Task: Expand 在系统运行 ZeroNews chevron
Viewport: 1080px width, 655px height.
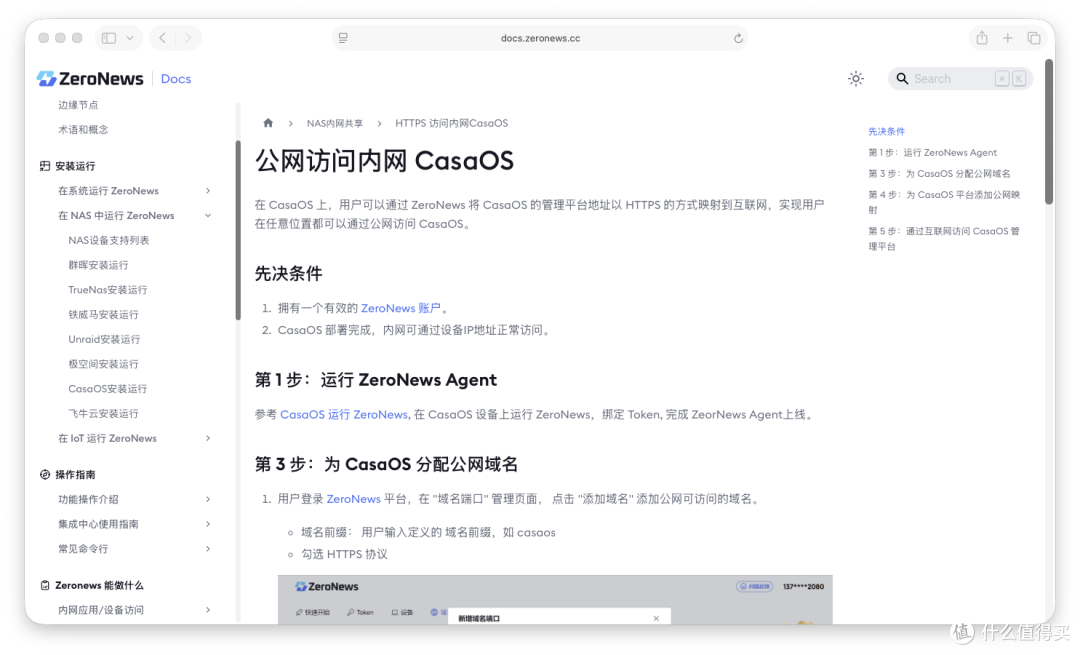Action: (x=208, y=191)
